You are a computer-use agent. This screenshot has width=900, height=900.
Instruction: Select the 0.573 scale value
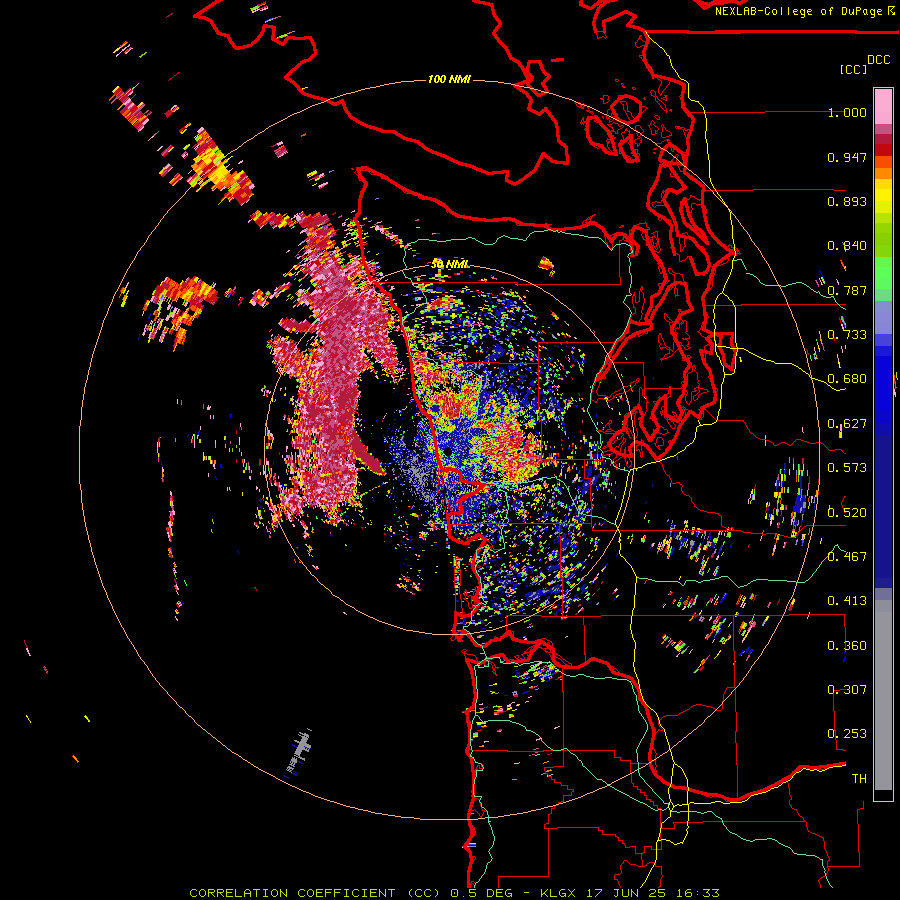847,468
